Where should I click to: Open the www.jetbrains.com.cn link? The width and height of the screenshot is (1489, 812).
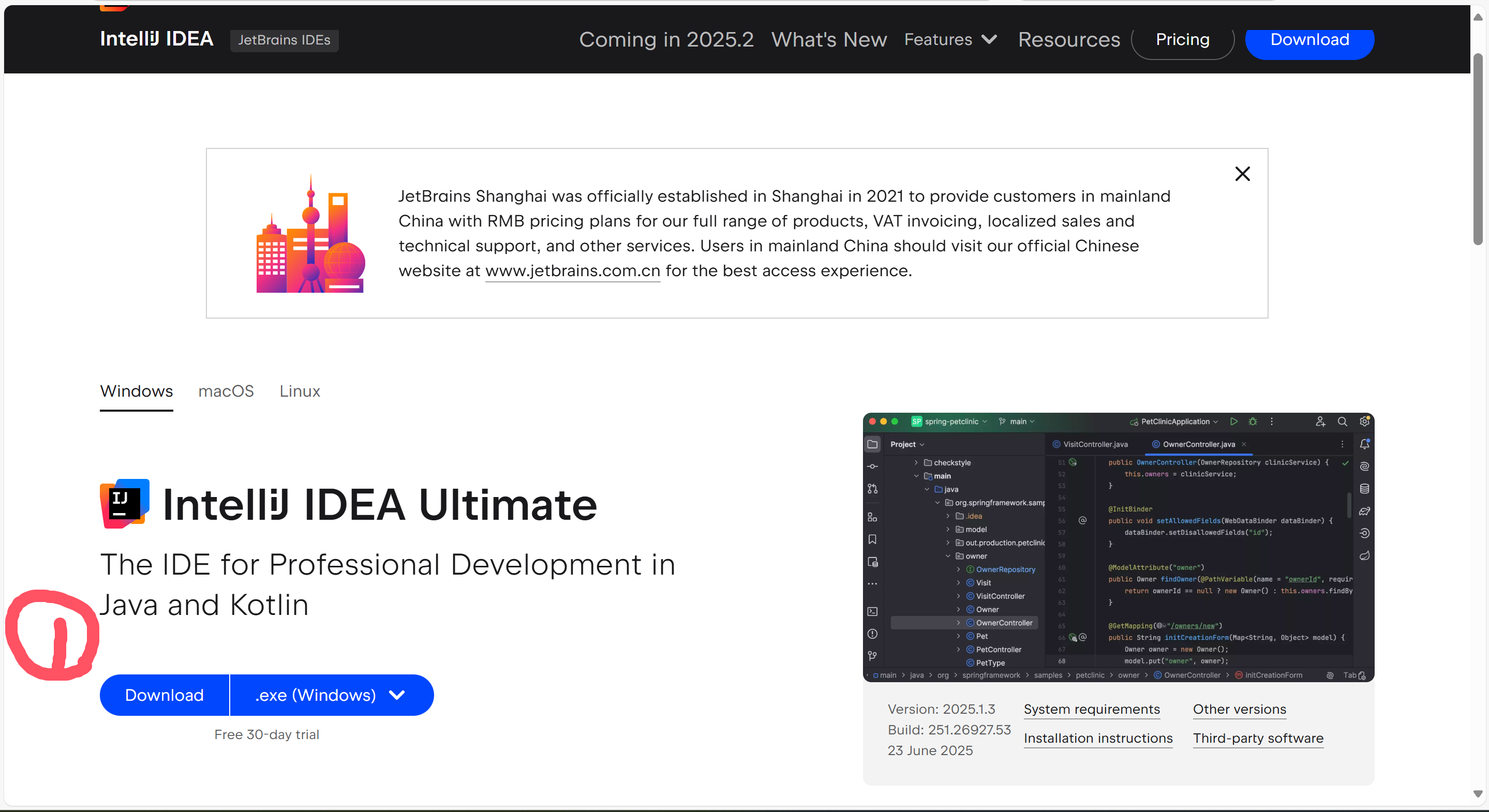pyautogui.click(x=572, y=270)
